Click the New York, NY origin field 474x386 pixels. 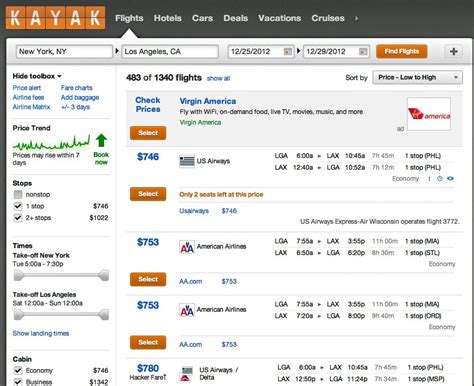pos(64,52)
